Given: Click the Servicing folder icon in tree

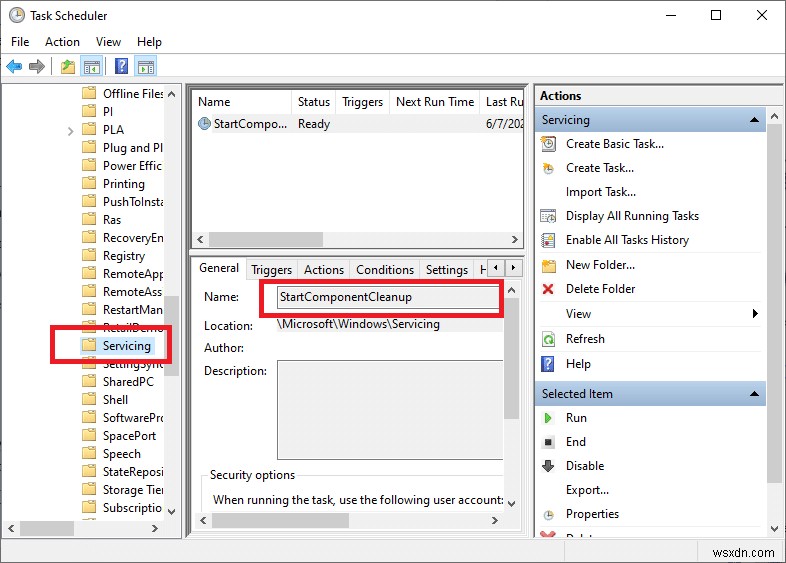Looking at the screenshot, I should (x=89, y=345).
